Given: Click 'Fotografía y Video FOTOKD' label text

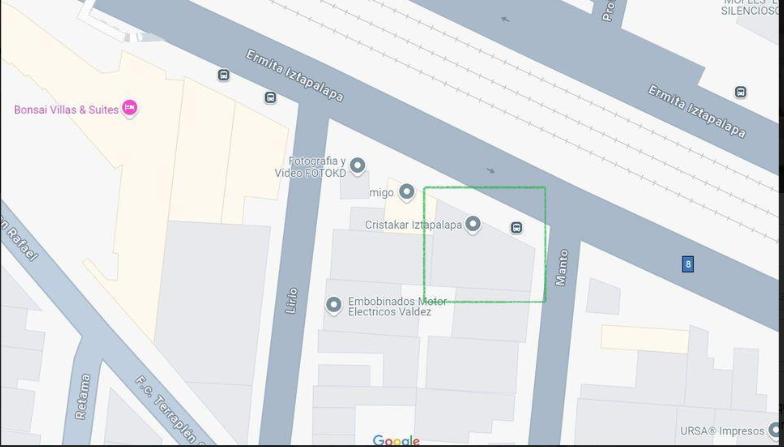Looking at the screenshot, I should (310, 168).
